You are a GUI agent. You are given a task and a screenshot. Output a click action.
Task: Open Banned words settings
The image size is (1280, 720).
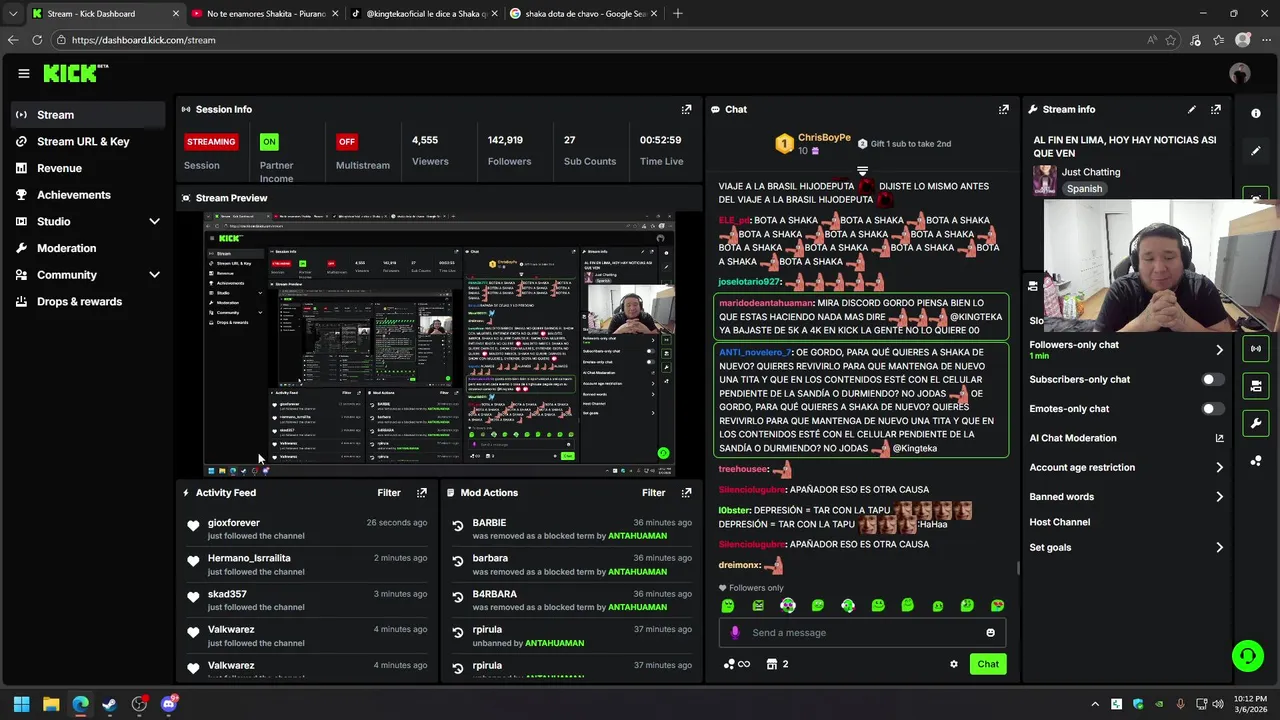pos(1126,497)
